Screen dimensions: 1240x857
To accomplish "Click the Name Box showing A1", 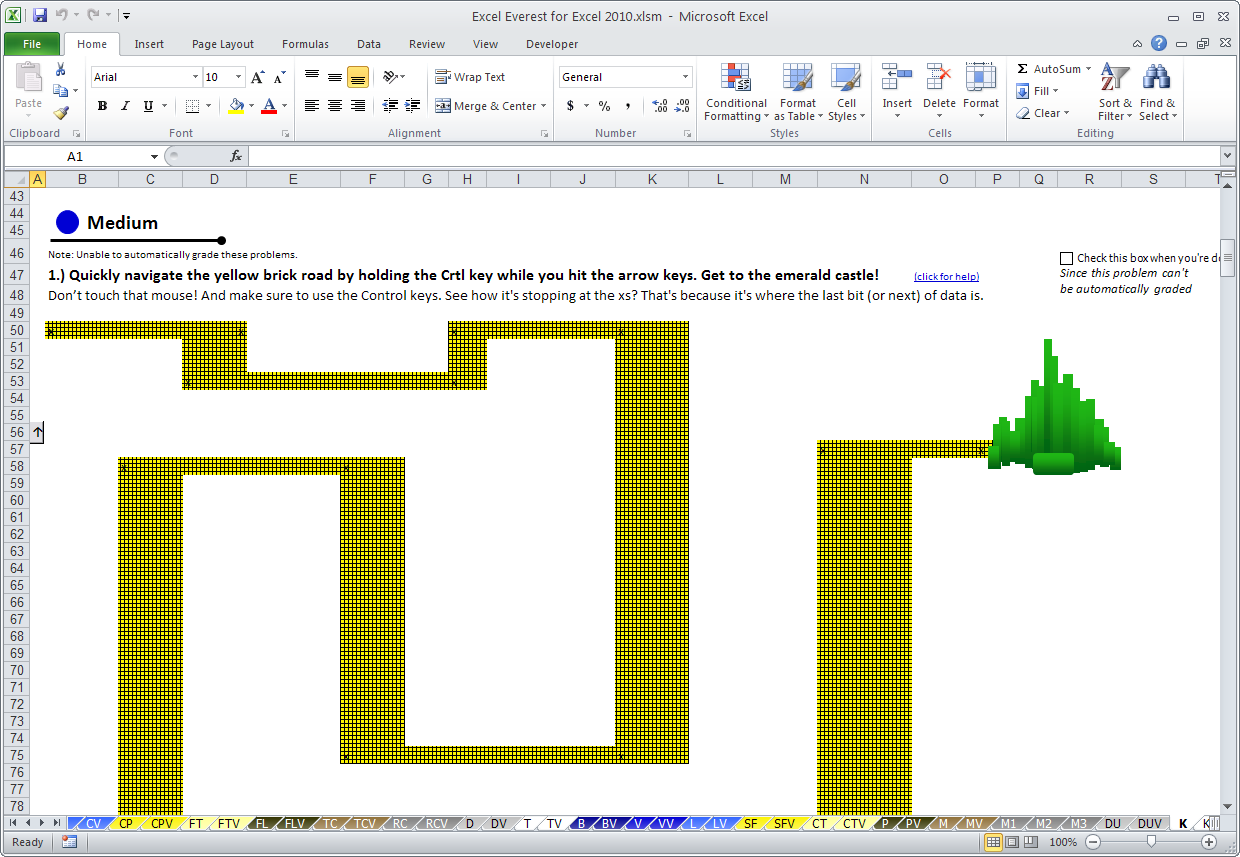I will point(76,156).
